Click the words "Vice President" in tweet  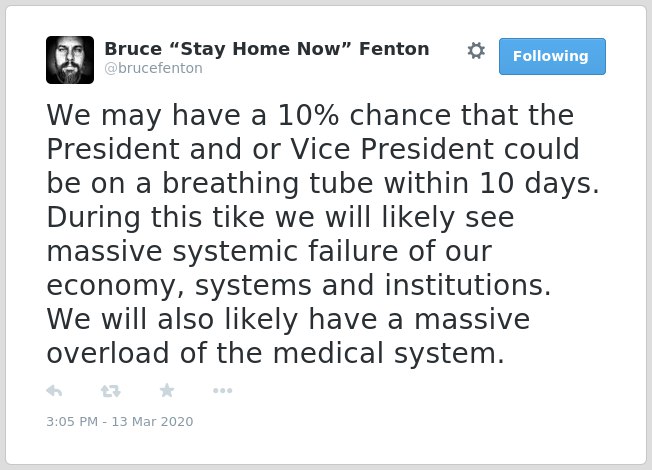click(392, 149)
